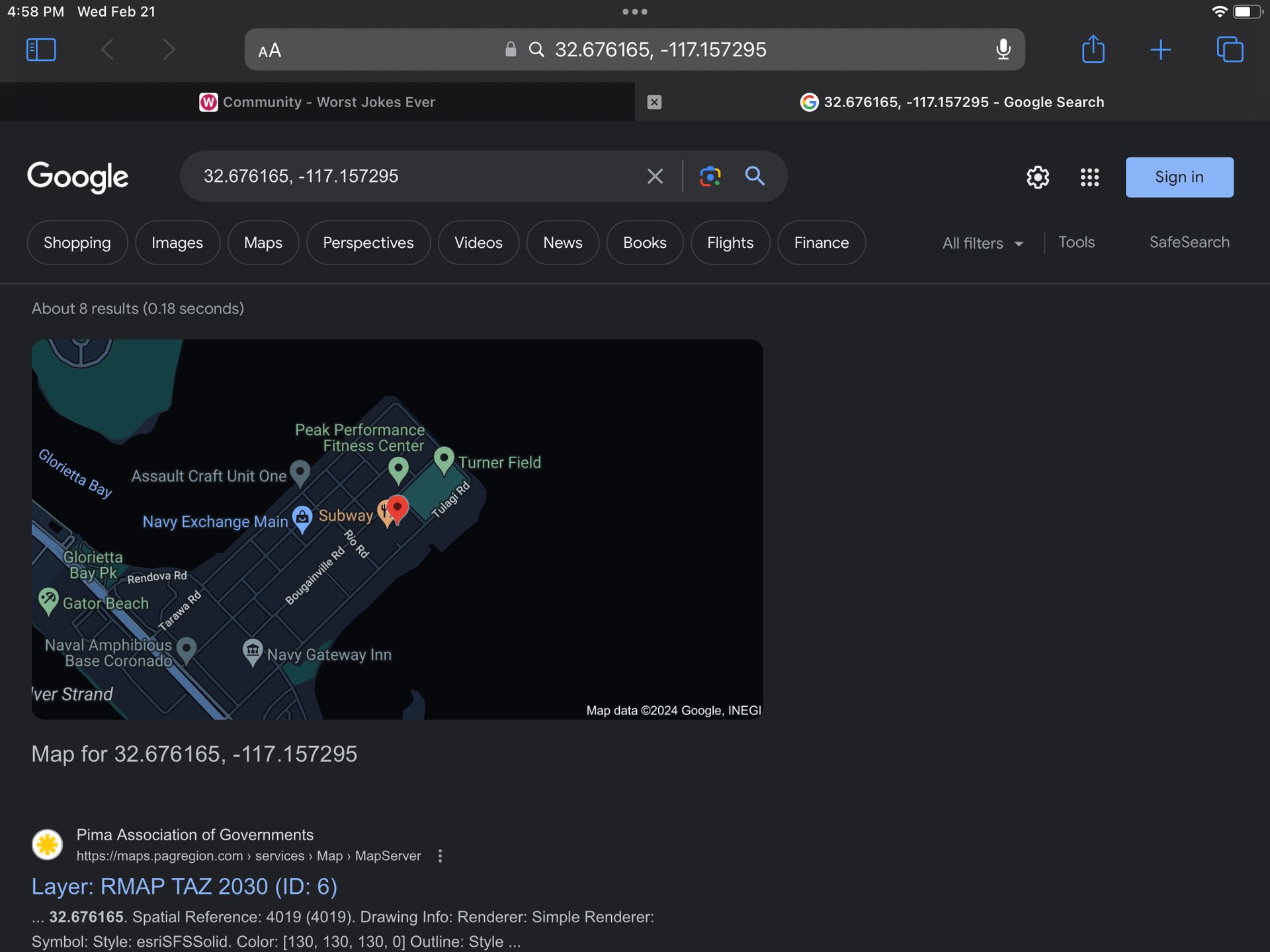Open a new tab with plus icon

(1160, 50)
